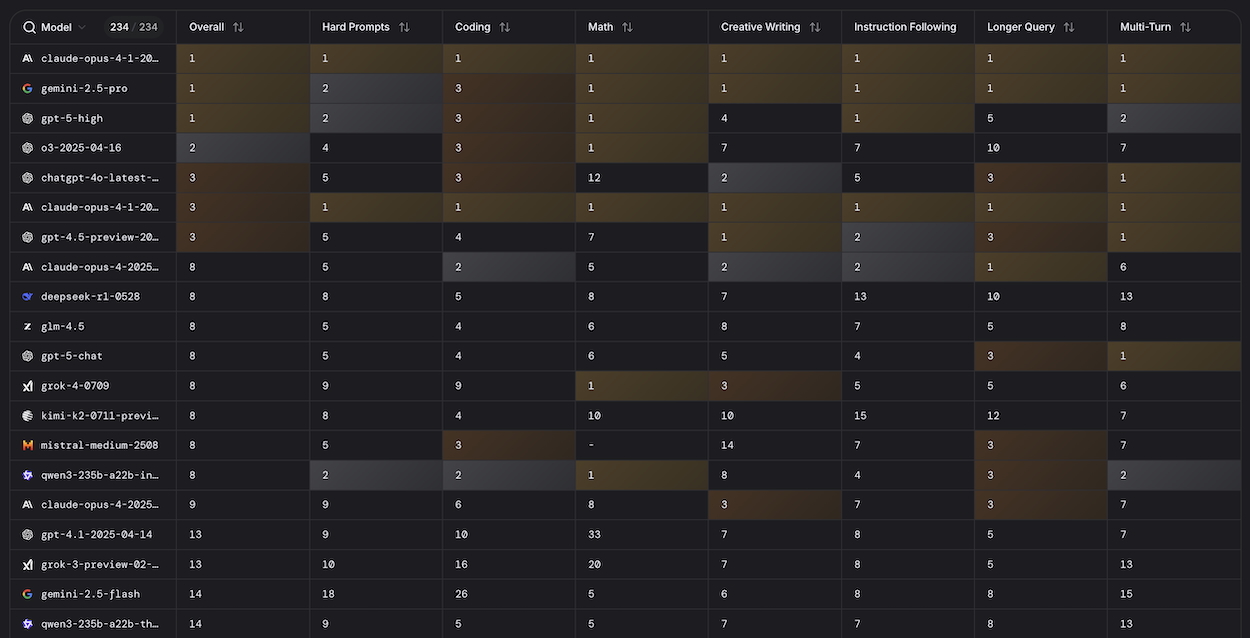Click the DeepSeek whale icon for deepseek-r1-0528
Image resolution: width=1250 pixels, height=638 pixels.
pyautogui.click(x=28, y=297)
